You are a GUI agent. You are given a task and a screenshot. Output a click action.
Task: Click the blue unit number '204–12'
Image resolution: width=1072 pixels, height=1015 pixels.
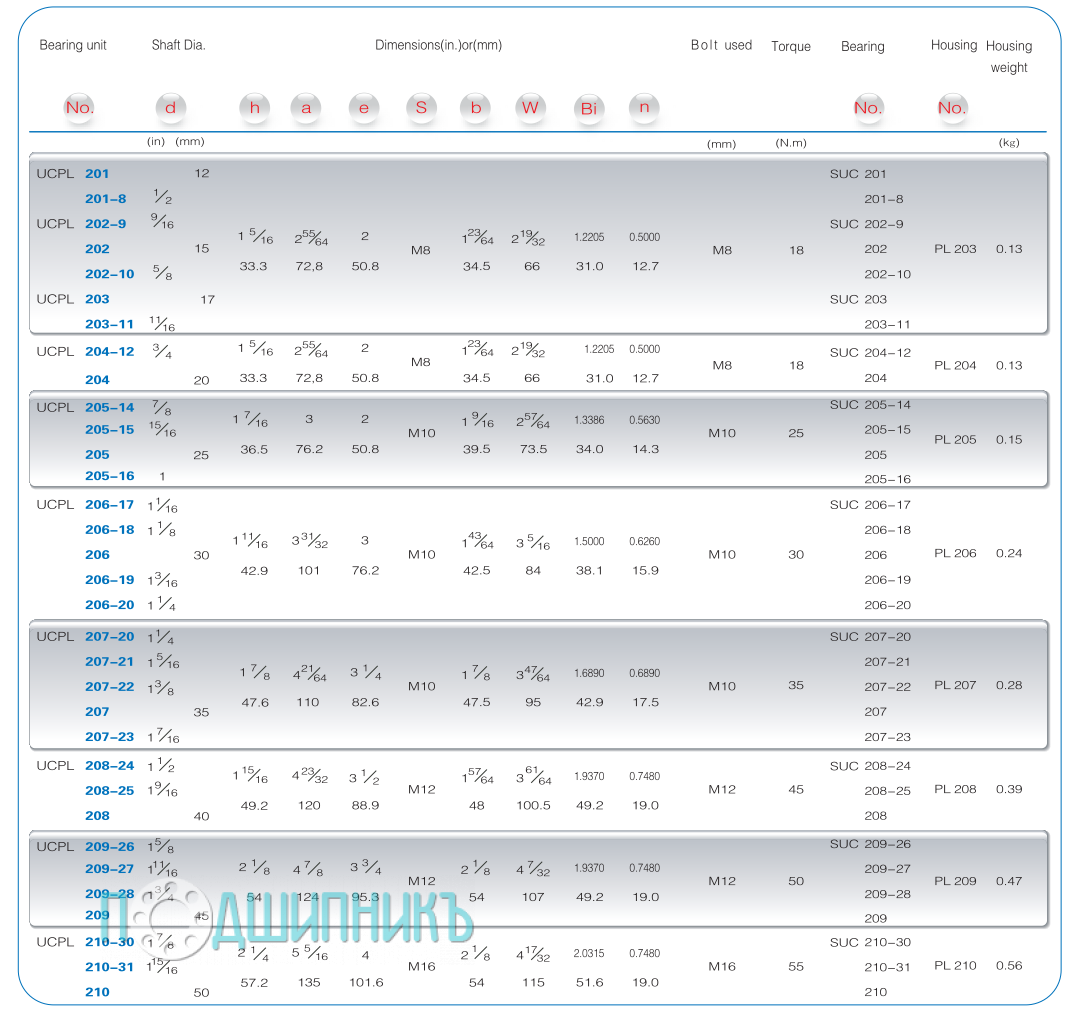click(110, 351)
